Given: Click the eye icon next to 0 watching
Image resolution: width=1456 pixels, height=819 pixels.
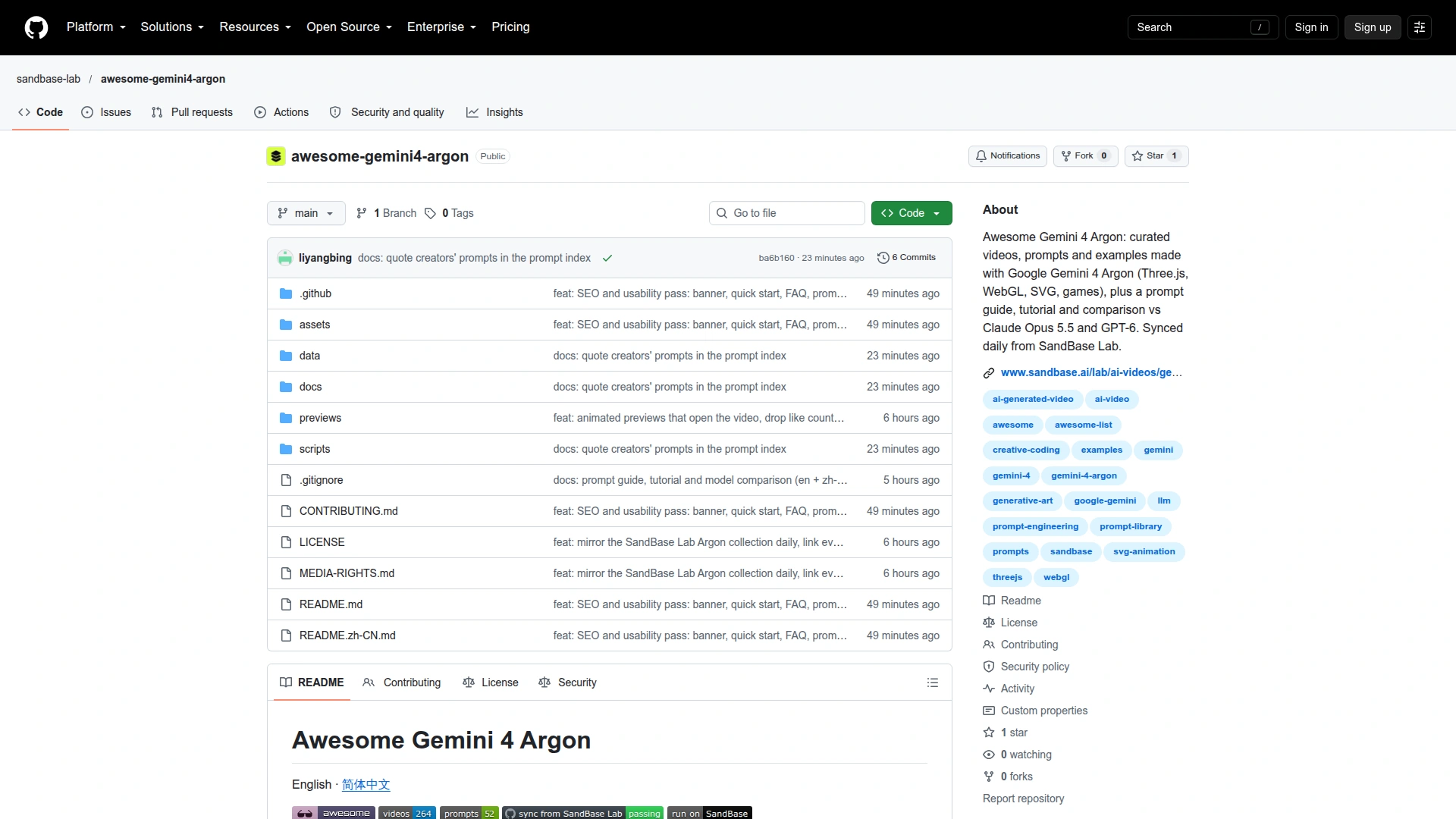Looking at the screenshot, I should coord(989,755).
